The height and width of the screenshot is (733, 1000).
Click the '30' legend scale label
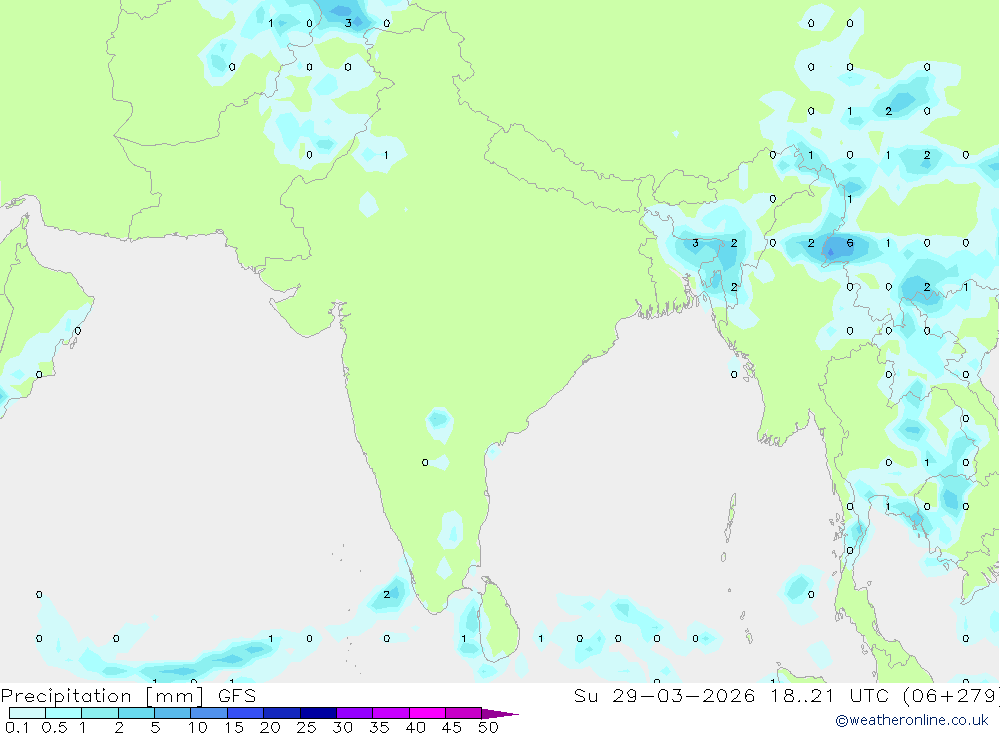coord(342,727)
